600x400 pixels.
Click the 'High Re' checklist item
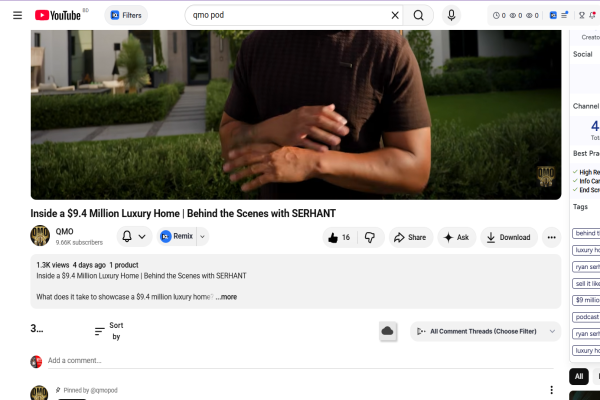pos(587,172)
